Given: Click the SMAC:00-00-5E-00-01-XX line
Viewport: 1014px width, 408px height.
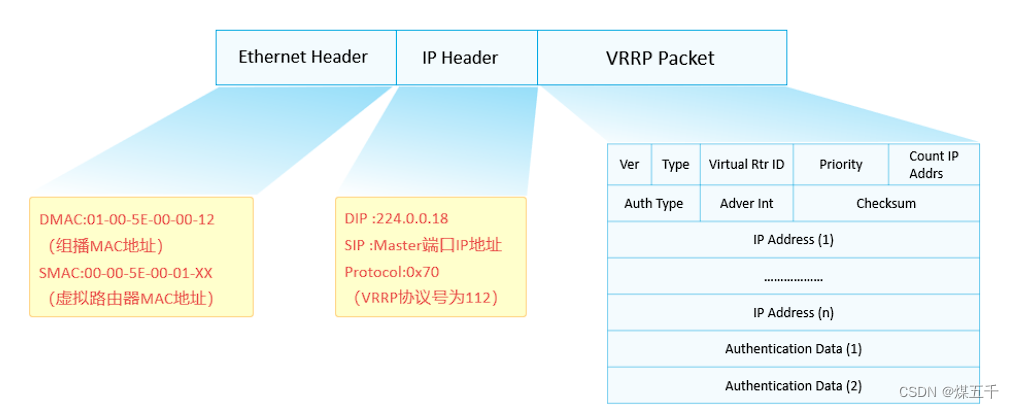Looking at the screenshot, I should coord(125,273).
